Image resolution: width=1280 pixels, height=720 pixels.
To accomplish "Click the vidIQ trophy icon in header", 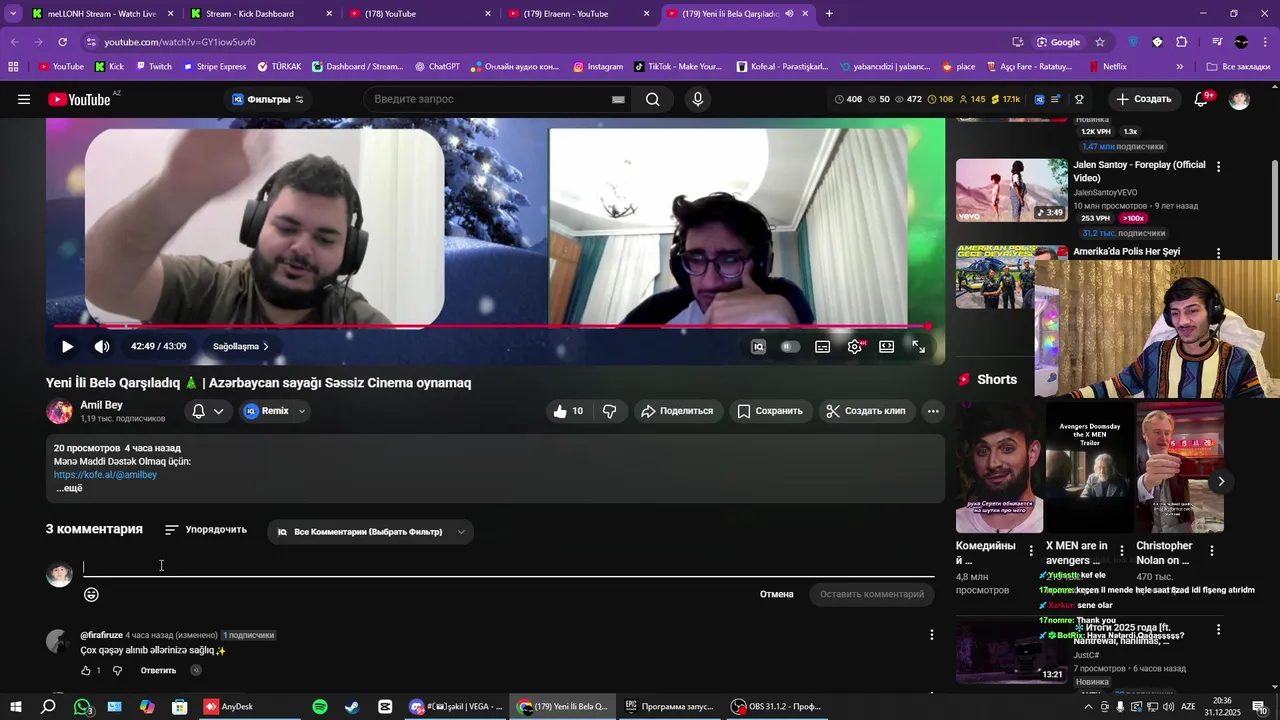I will pyautogui.click(x=1079, y=99).
